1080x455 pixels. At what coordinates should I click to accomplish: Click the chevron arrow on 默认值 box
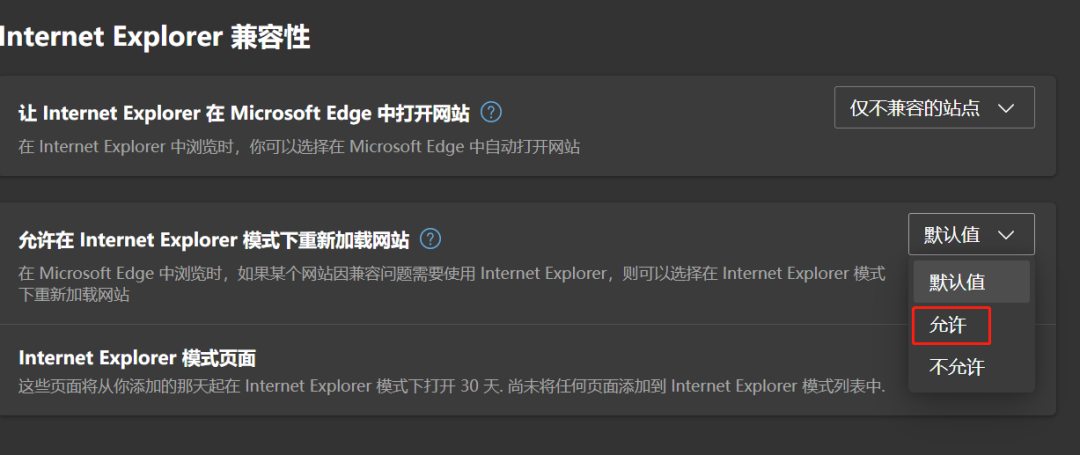[x=1006, y=235]
